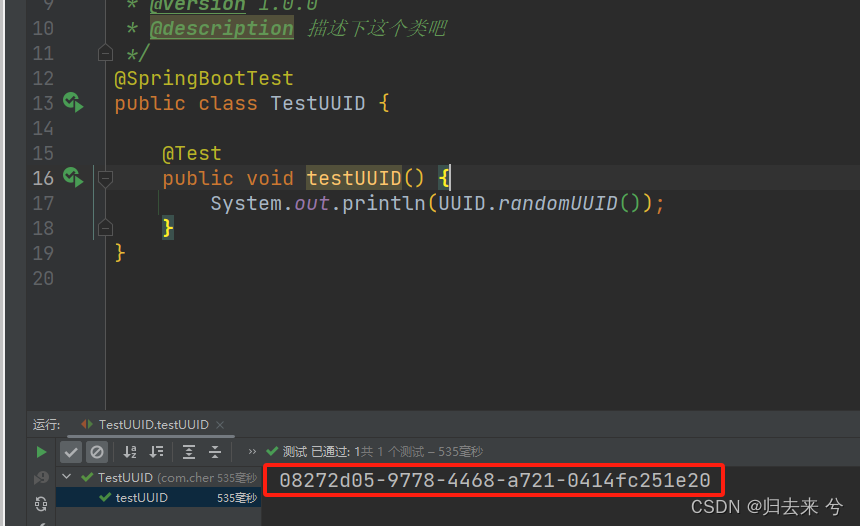This screenshot has height=526, width=860.
Task: Click the tests passed status message
Action: tap(382, 452)
